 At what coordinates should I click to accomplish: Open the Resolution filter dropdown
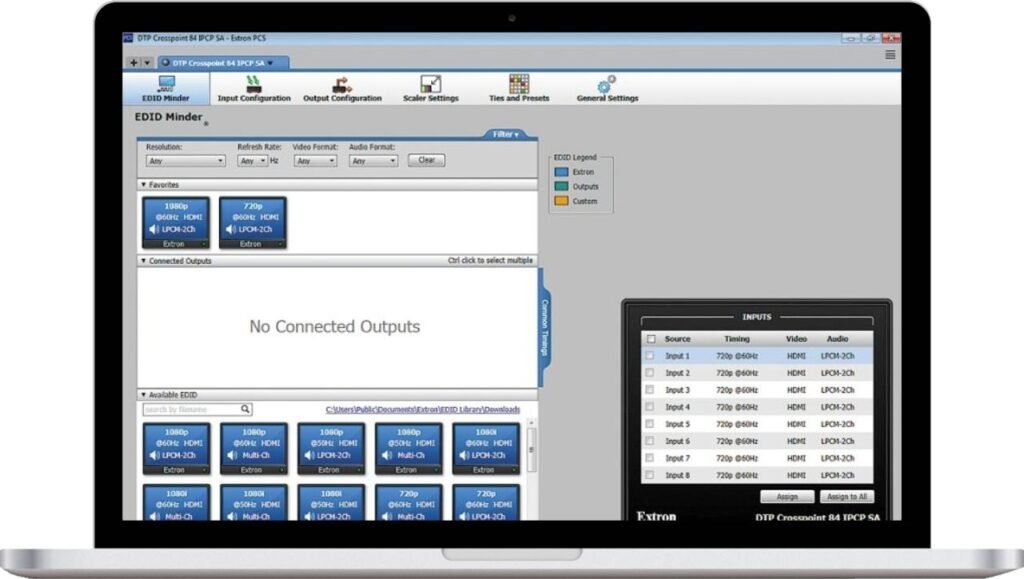point(185,161)
